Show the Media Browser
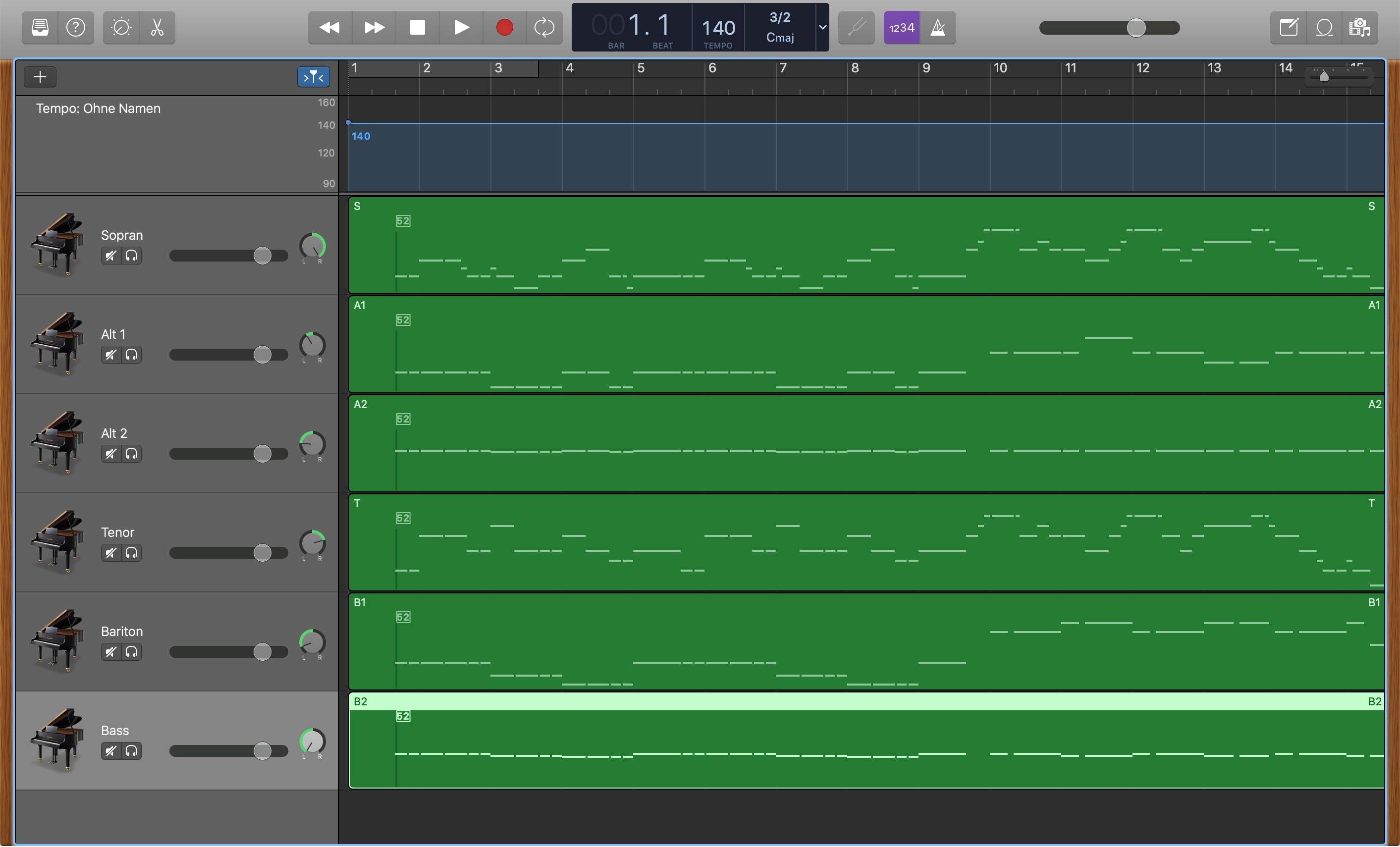Image resolution: width=1400 pixels, height=847 pixels. click(1360, 27)
